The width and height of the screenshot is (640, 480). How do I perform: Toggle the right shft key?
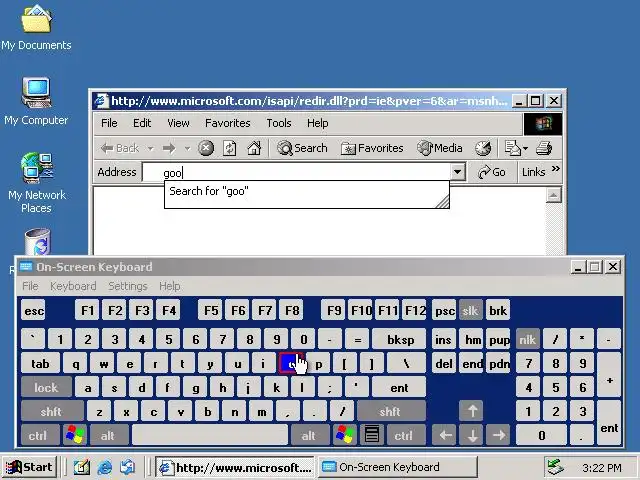tap(391, 411)
